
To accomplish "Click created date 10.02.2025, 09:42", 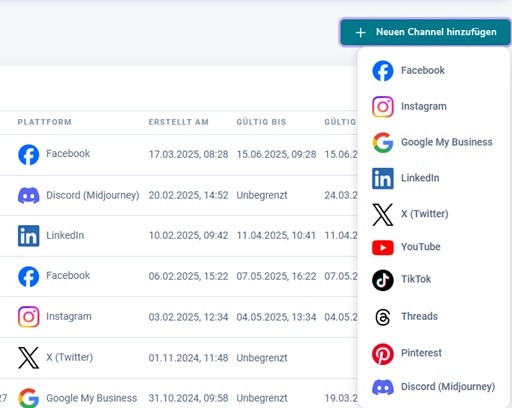I will pyautogui.click(x=188, y=235).
